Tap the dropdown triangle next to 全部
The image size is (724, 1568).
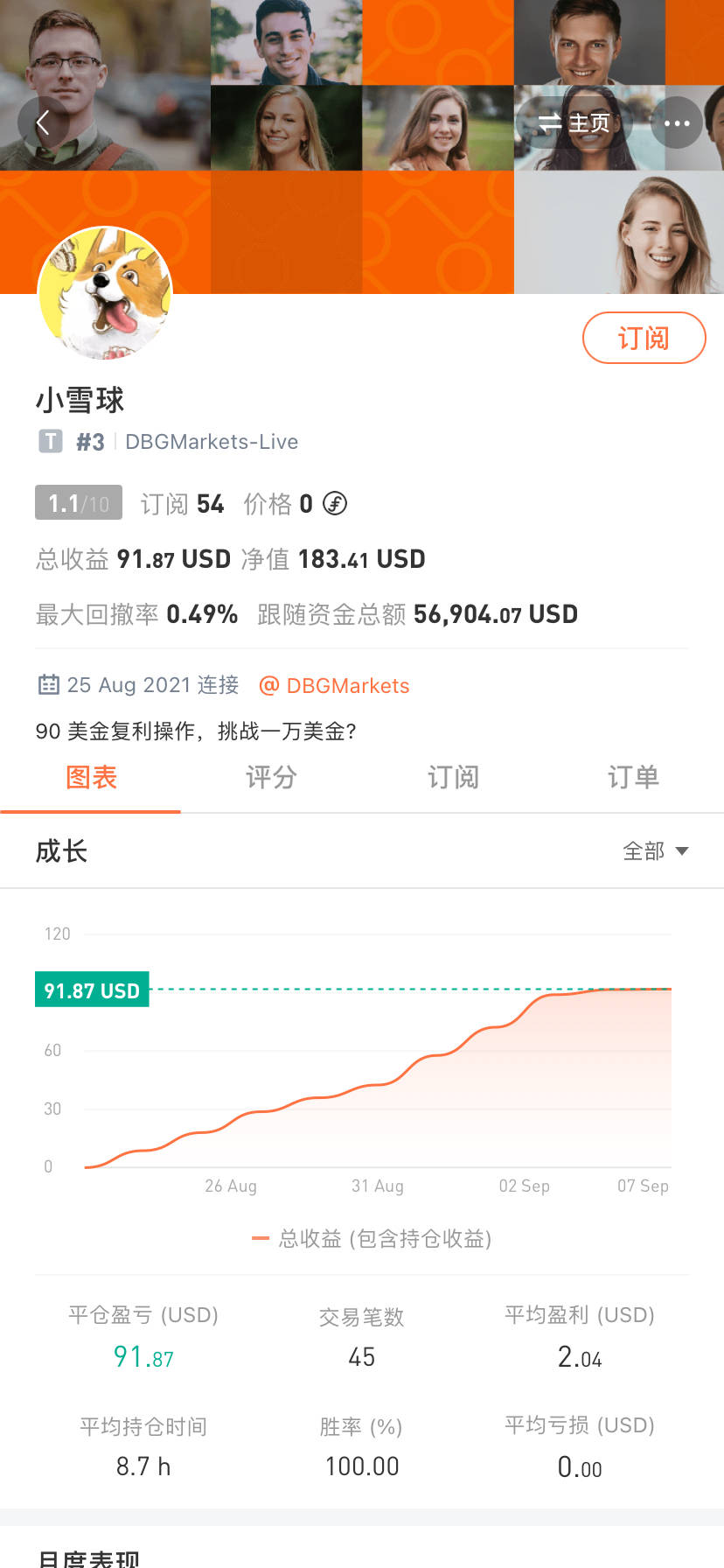tap(682, 851)
